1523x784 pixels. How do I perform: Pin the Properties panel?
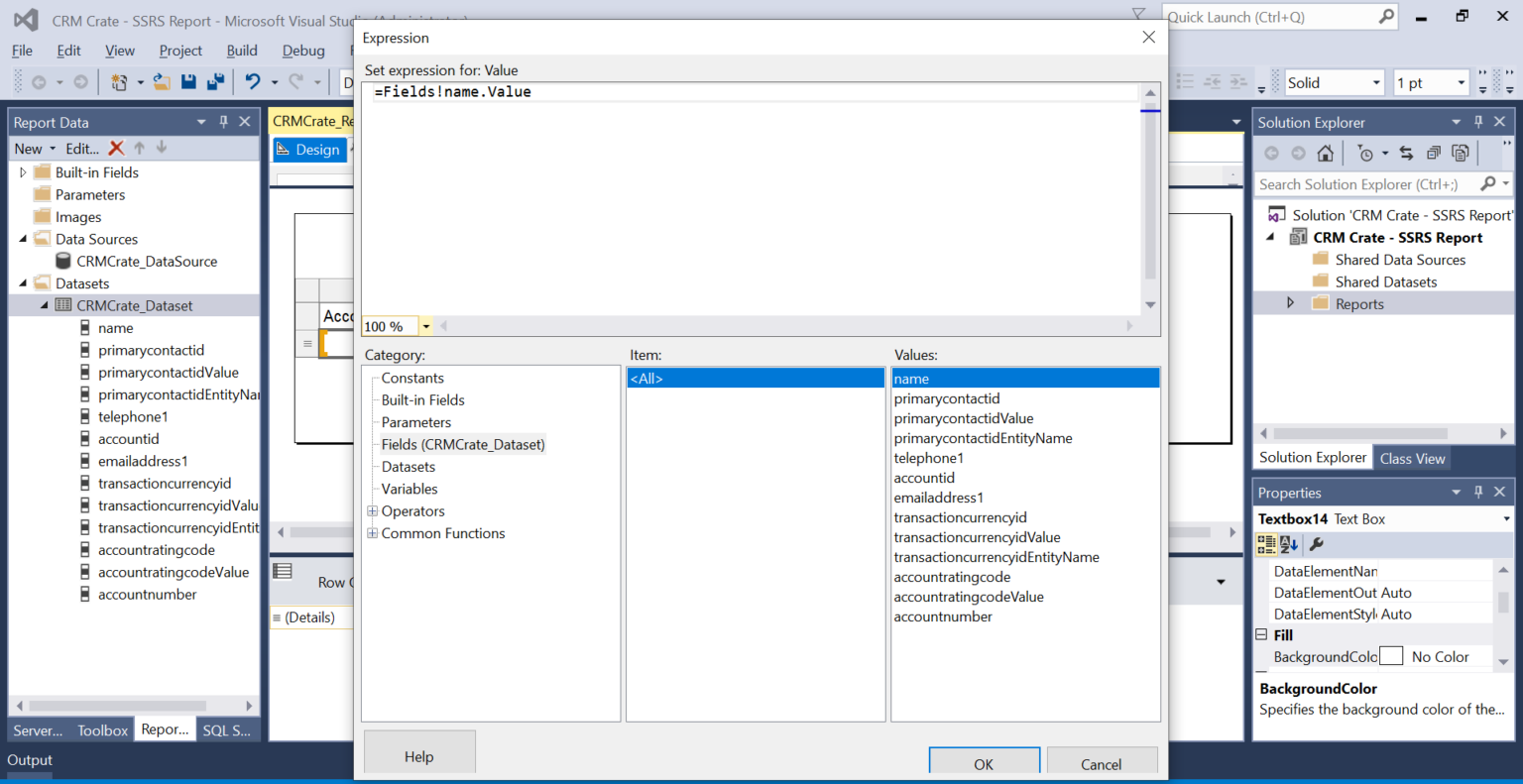click(x=1477, y=492)
